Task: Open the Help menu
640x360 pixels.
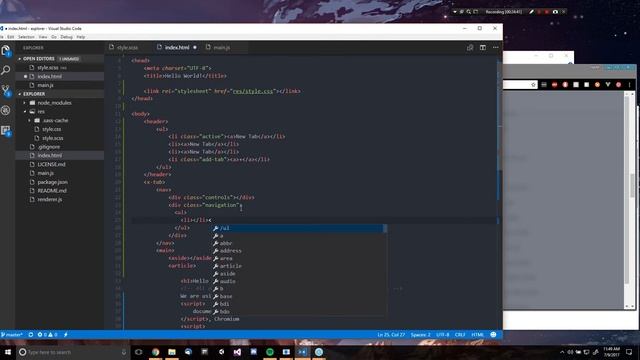Action: (81, 37)
